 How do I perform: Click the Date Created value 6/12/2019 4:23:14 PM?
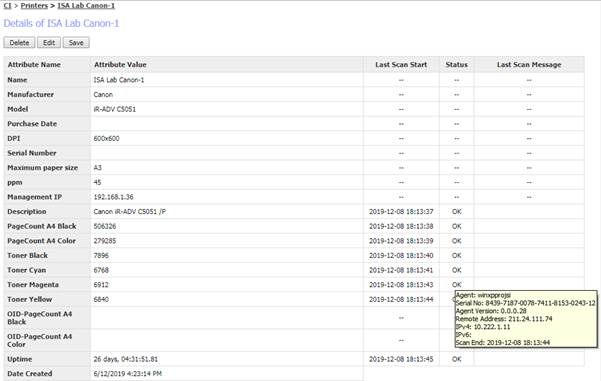point(128,374)
